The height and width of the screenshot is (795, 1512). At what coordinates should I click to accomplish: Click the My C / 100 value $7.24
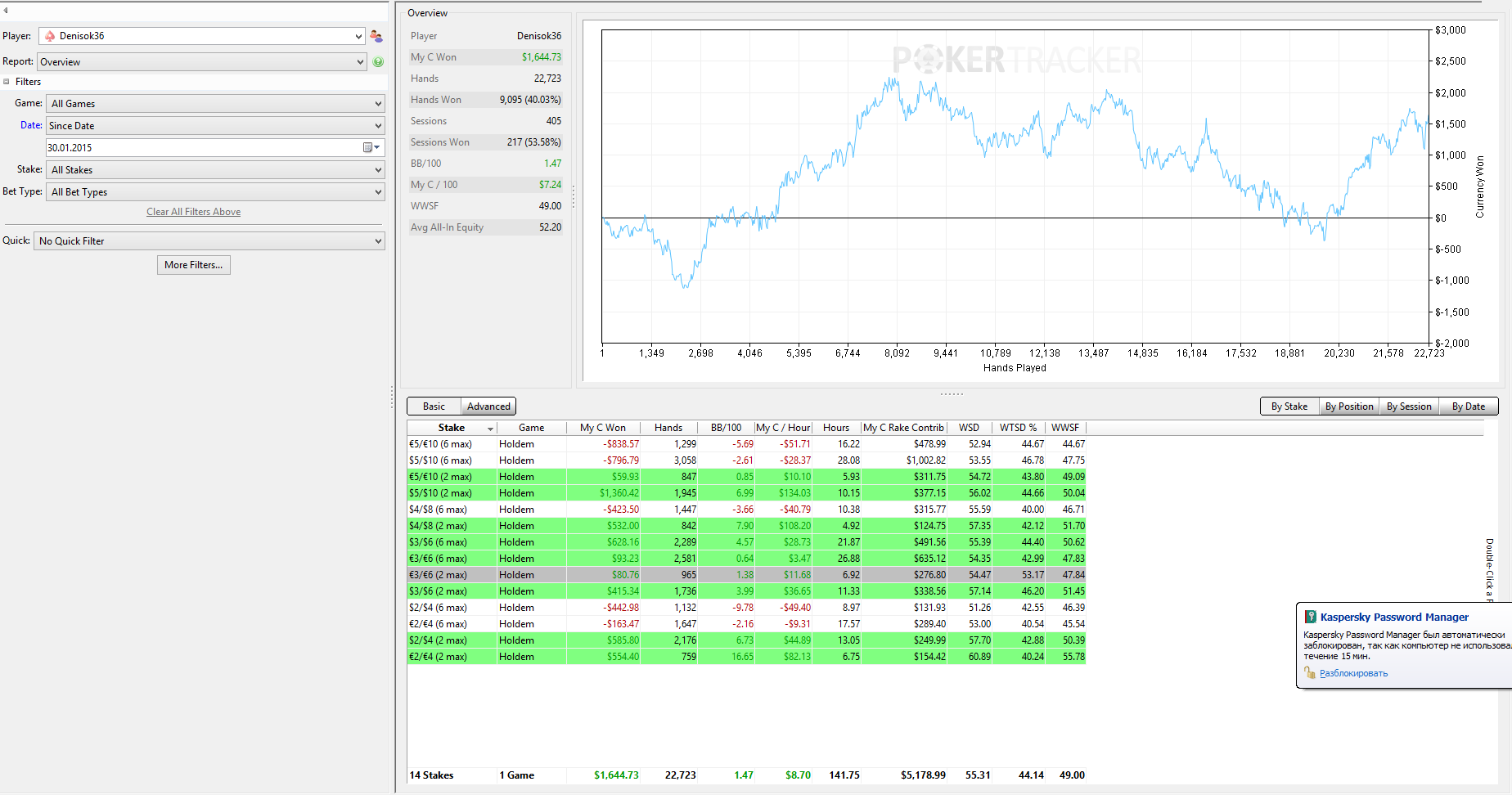[550, 185]
